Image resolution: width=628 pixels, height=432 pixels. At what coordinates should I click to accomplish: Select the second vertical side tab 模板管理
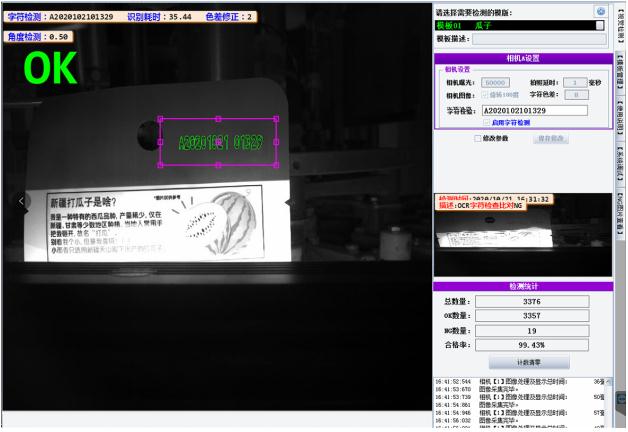tap(620, 72)
